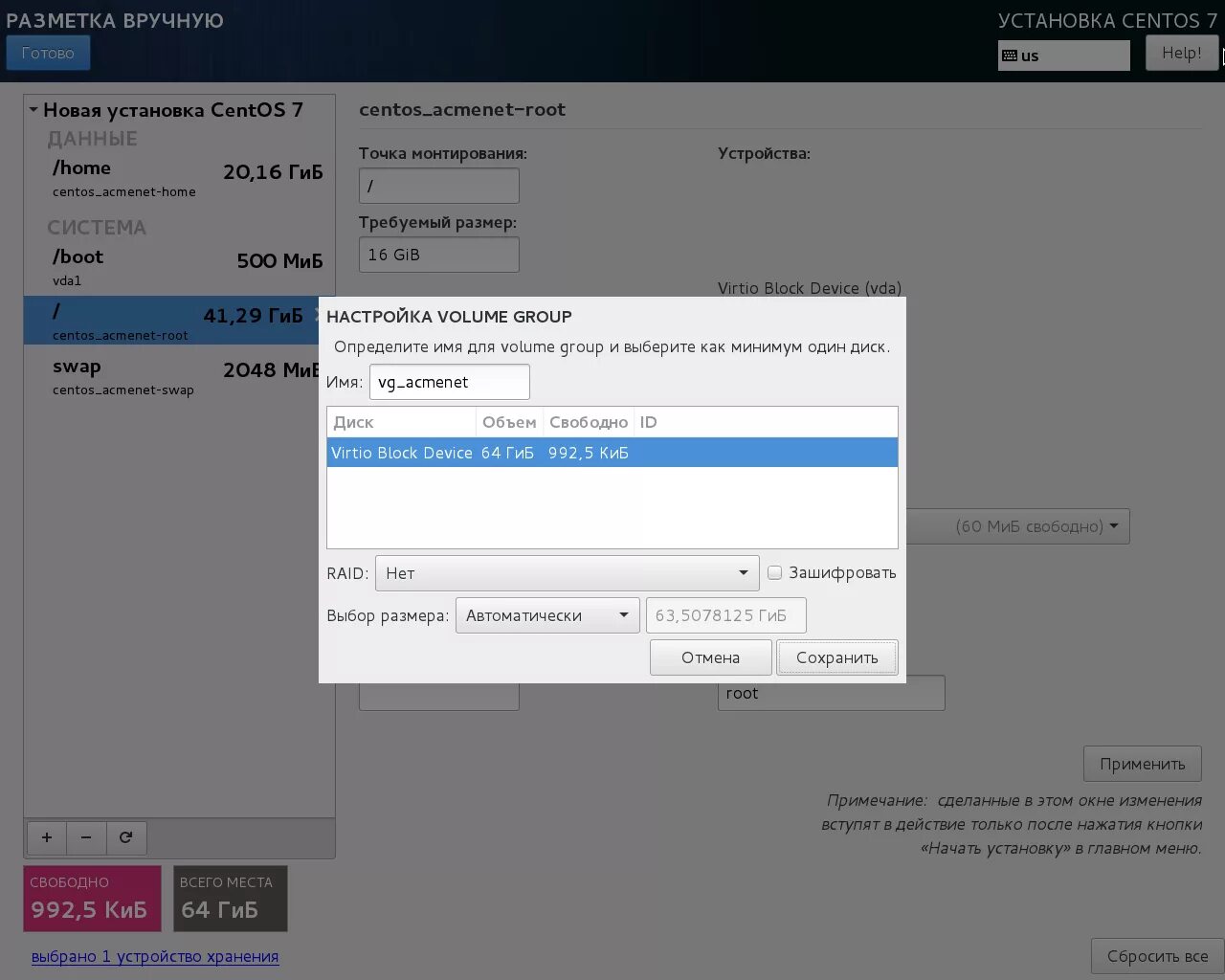Click the Применить button

(1143, 764)
